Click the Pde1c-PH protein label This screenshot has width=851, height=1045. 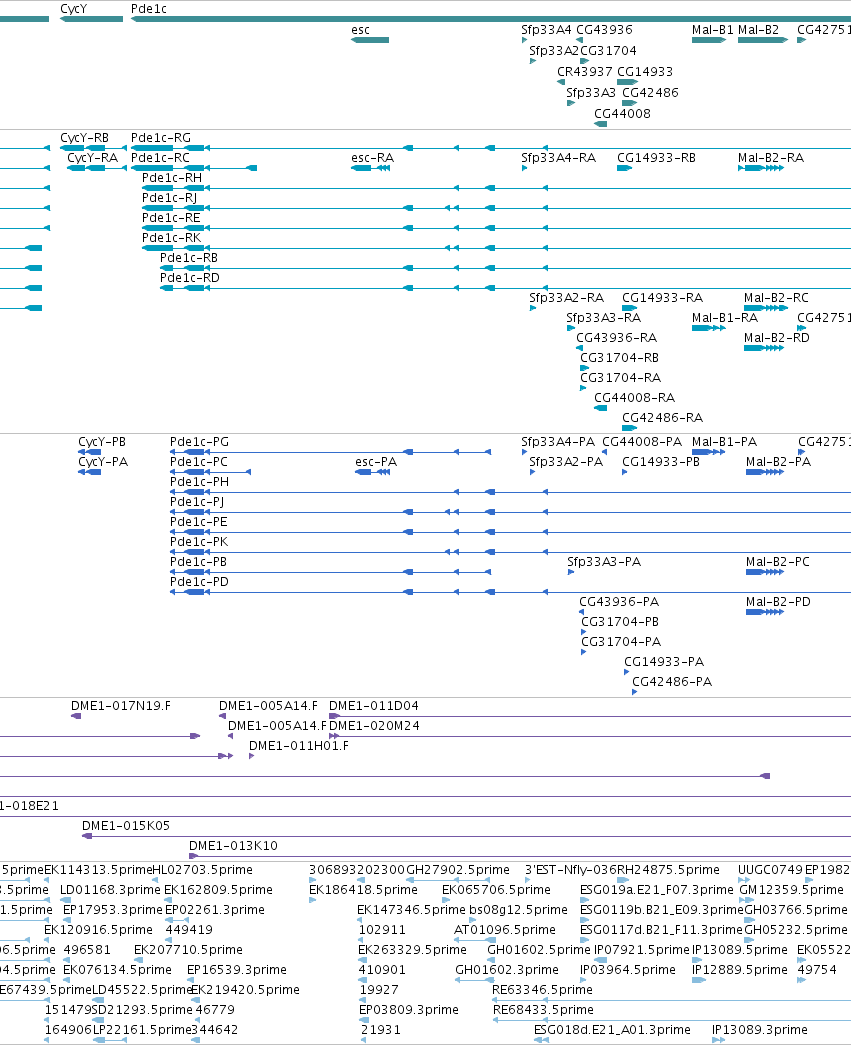[x=199, y=481]
